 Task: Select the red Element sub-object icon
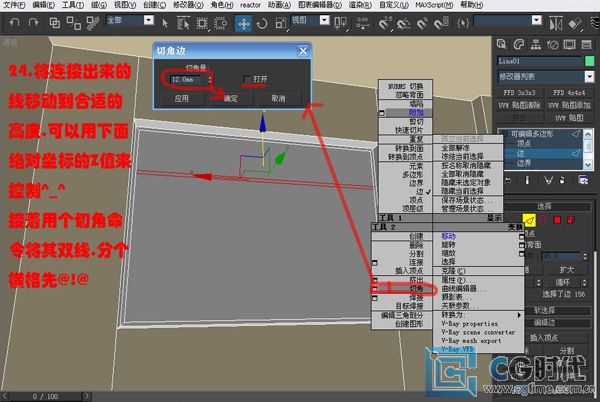pos(571,220)
